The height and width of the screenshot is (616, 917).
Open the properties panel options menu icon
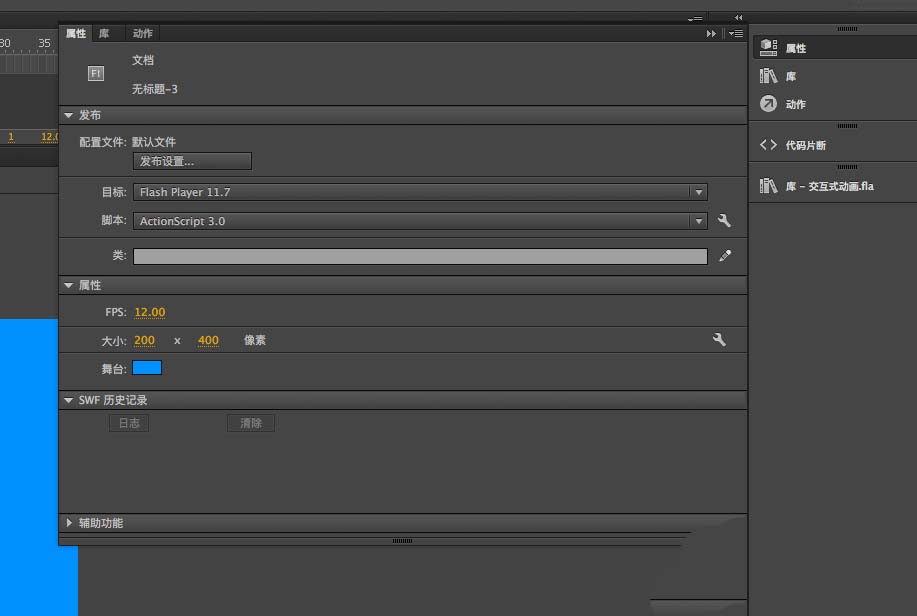[x=736, y=34]
